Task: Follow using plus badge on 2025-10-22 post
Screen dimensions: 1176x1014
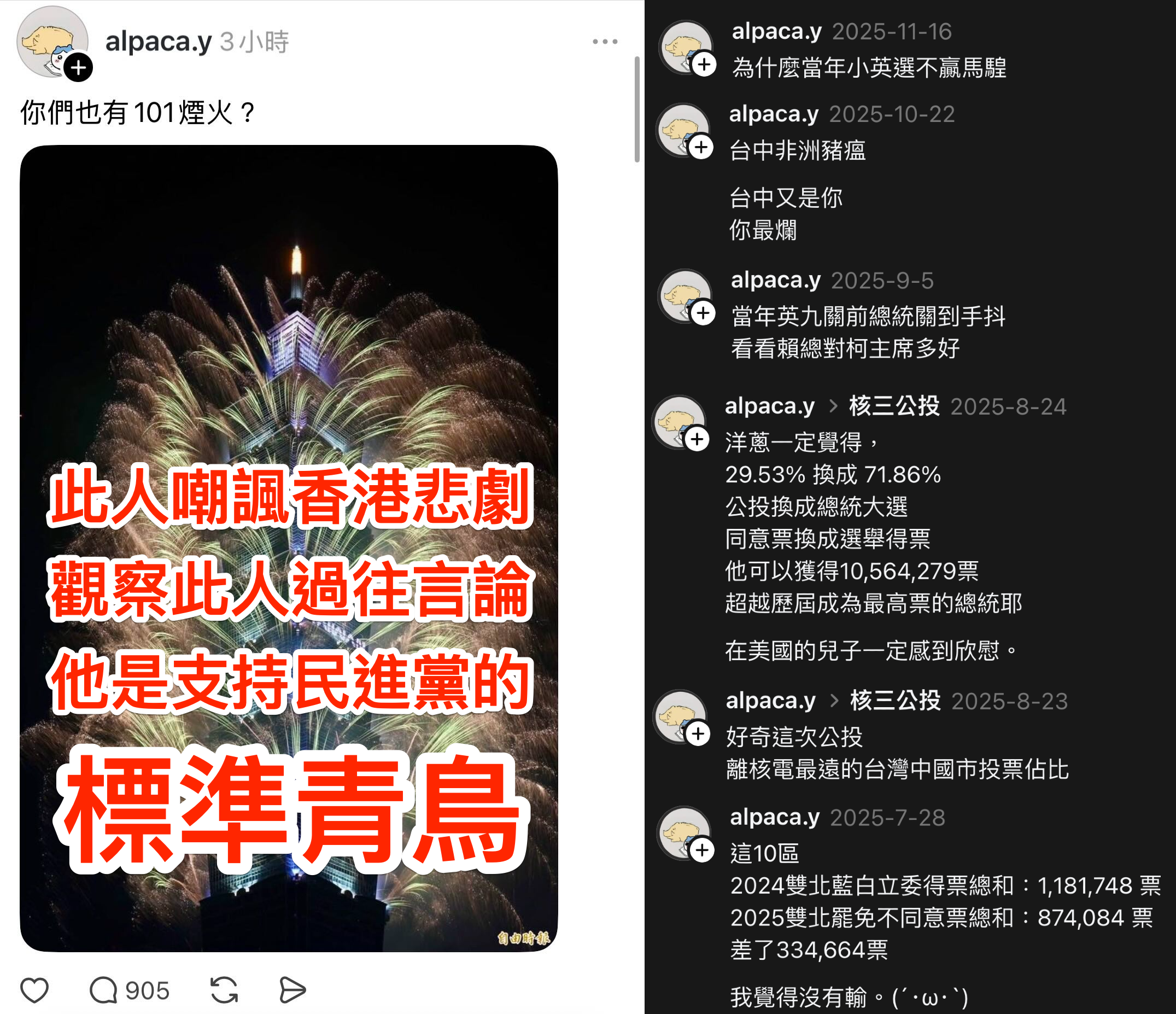Action: coord(701,147)
